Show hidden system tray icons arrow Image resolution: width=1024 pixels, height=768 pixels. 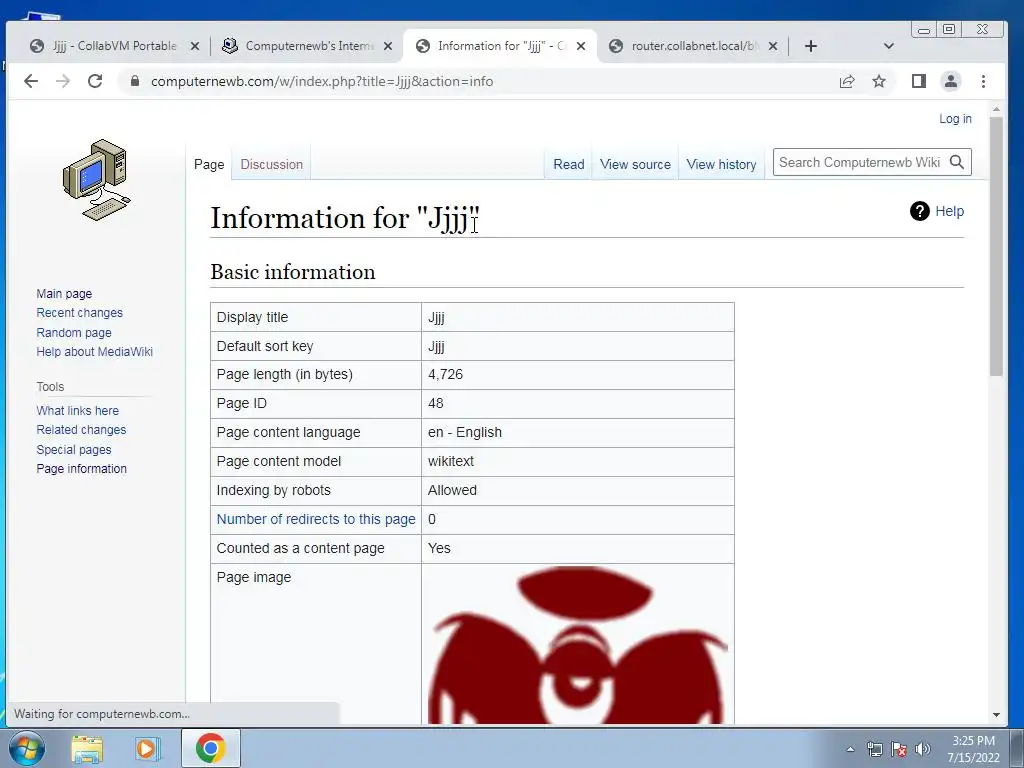click(x=850, y=749)
